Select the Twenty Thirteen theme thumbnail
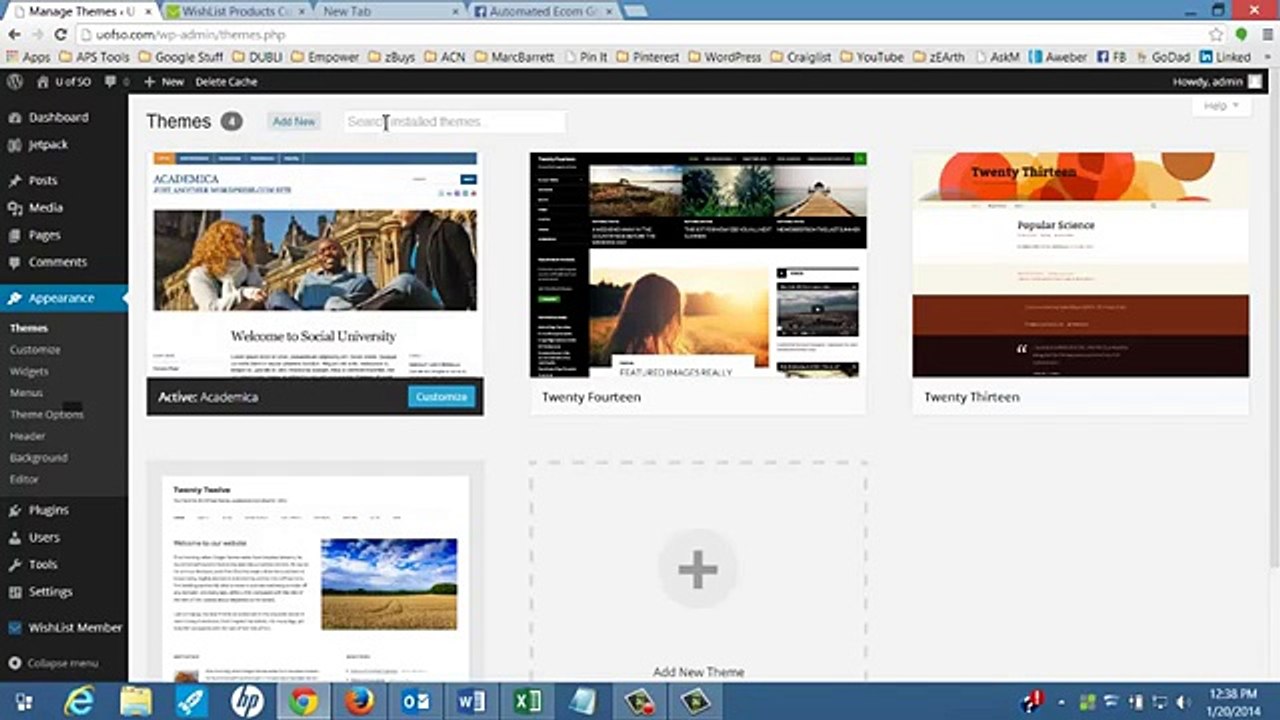This screenshot has height=720, width=1280. click(x=1080, y=264)
